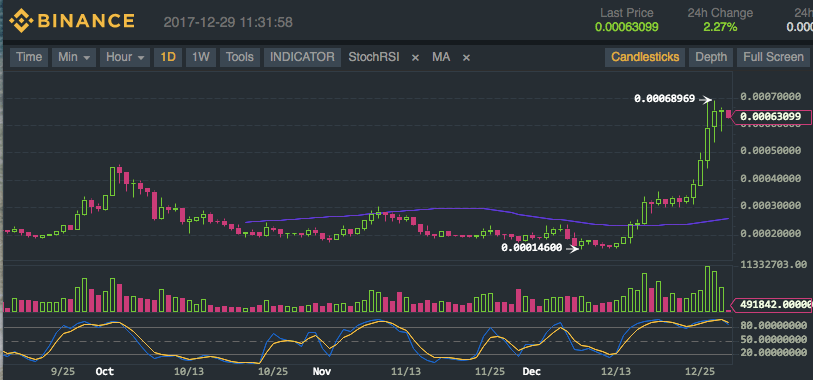Click the current price tag on the price axis

coord(772,117)
